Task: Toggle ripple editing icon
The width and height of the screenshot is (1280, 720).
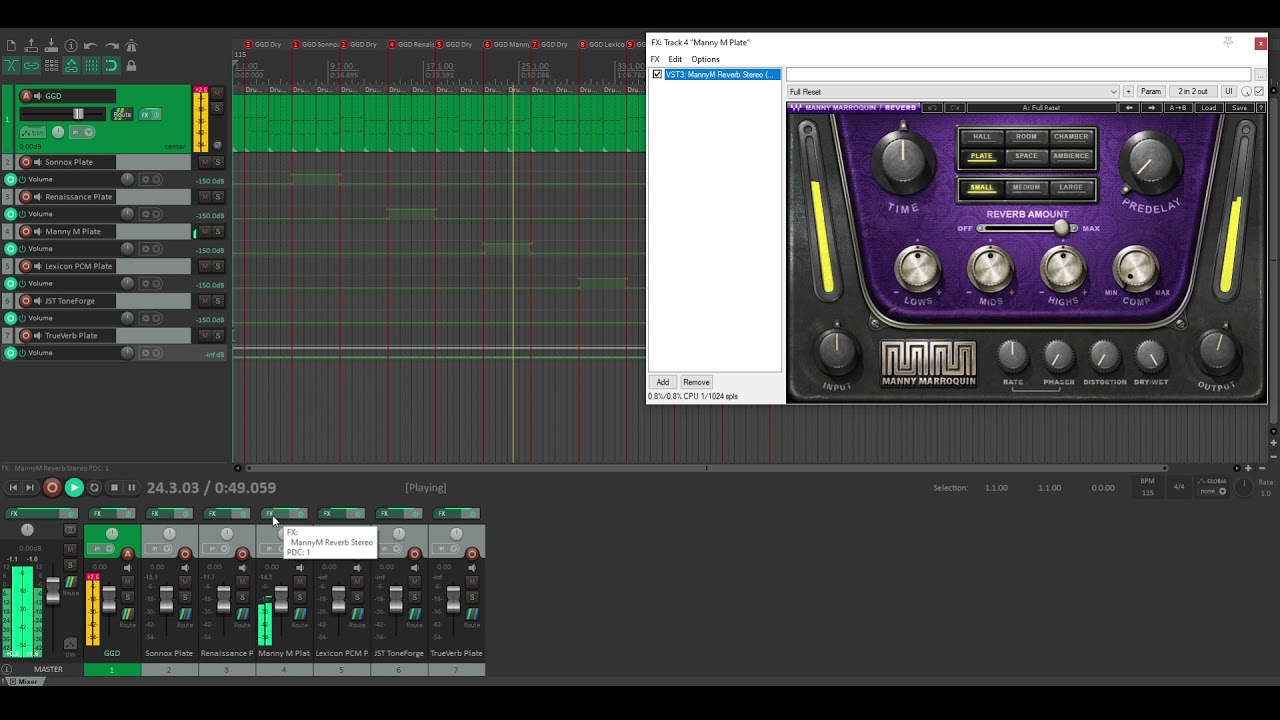Action: [x=51, y=66]
